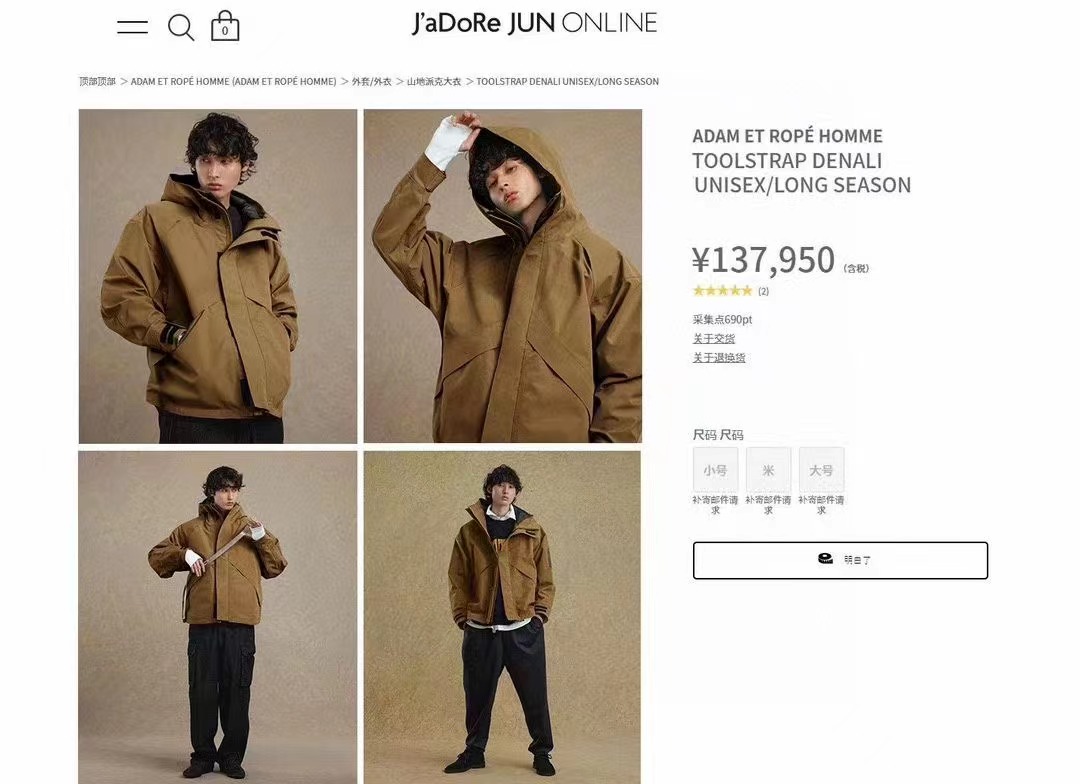Screen dimensions: 1080x784
Task: Select the 小号 size option
Action: click(x=716, y=470)
